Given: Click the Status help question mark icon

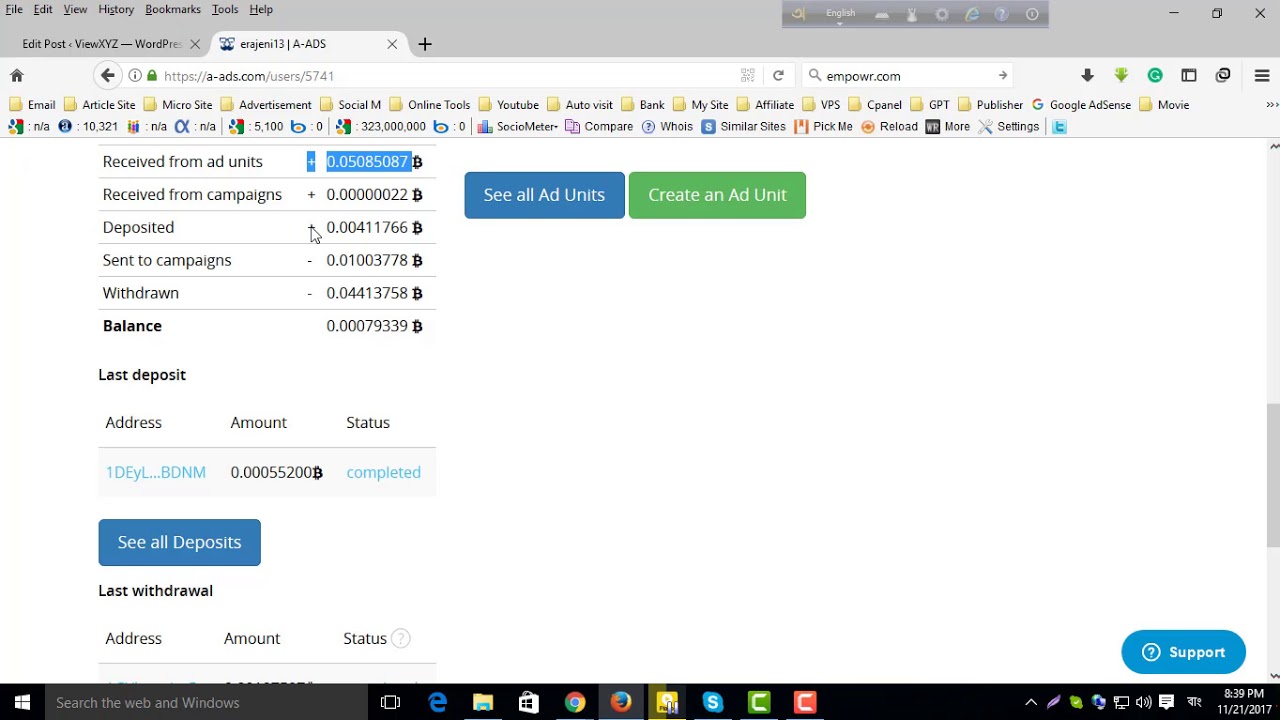Looking at the screenshot, I should pos(400,638).
